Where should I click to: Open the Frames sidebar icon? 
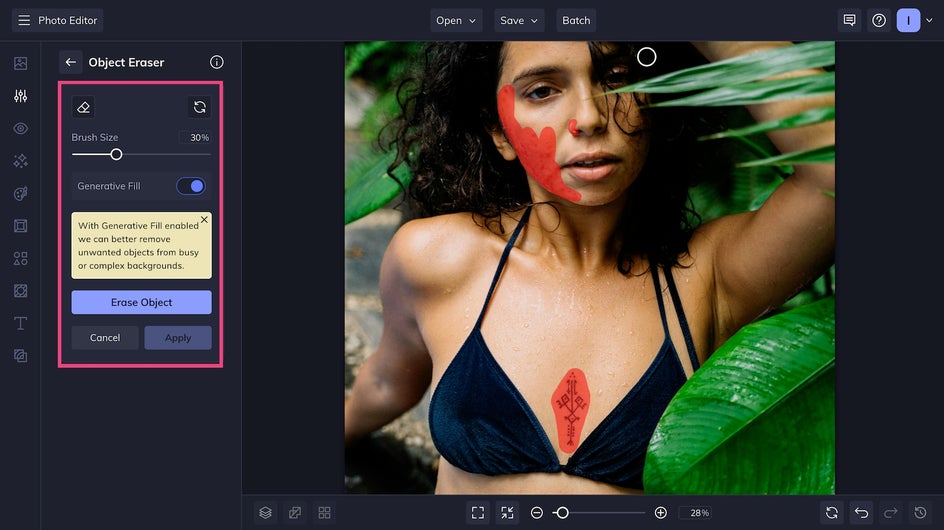point(20,226)
